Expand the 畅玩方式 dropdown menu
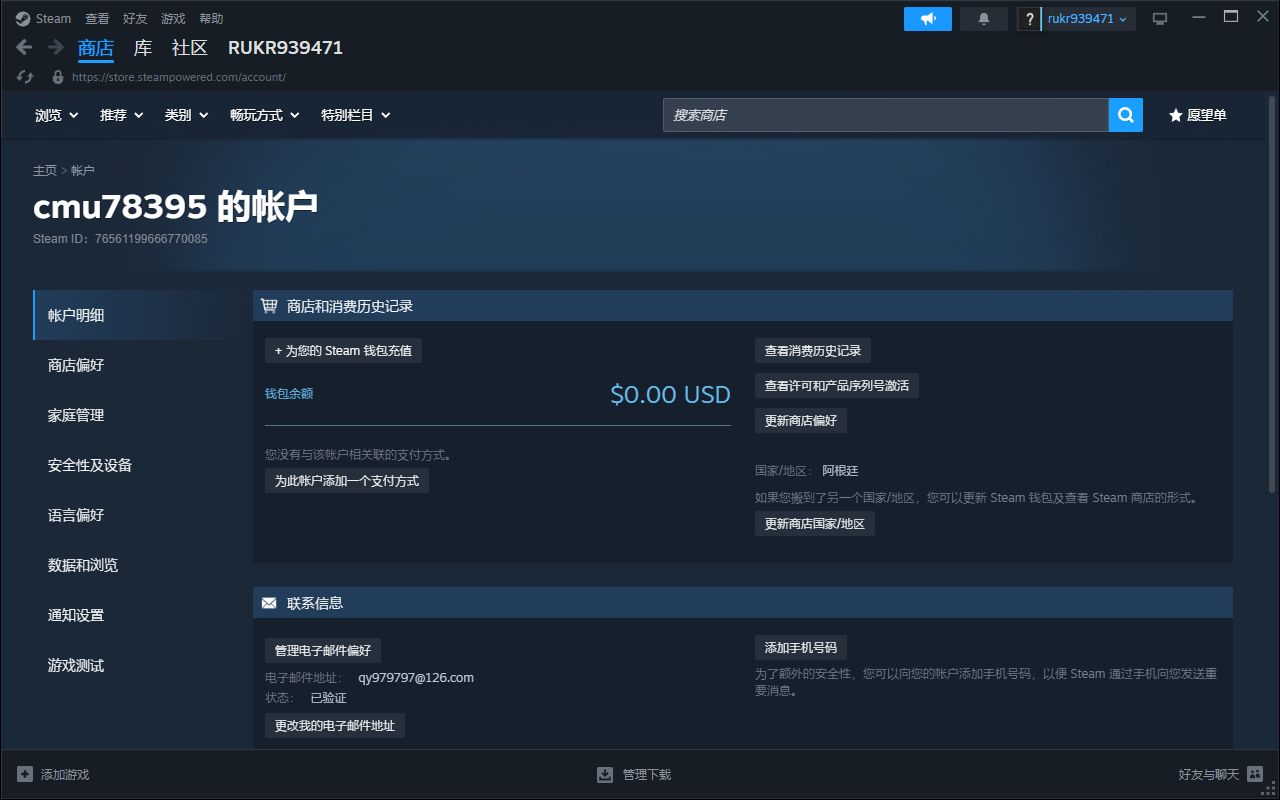 point(265,115)
